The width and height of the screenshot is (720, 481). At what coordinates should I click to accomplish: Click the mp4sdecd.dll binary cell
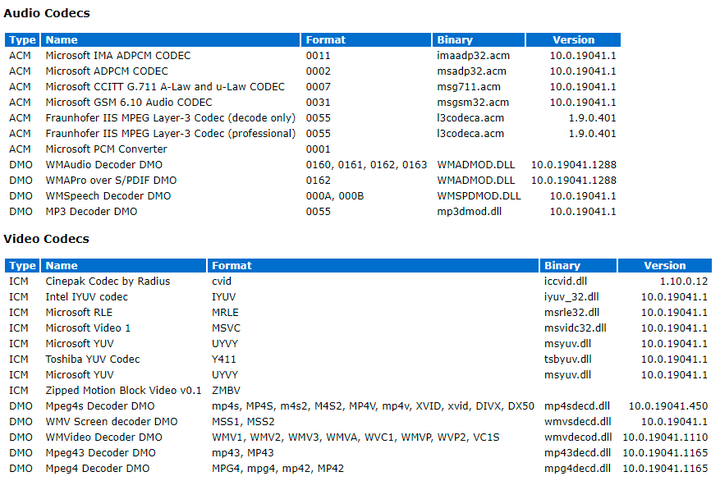[576, 406]
